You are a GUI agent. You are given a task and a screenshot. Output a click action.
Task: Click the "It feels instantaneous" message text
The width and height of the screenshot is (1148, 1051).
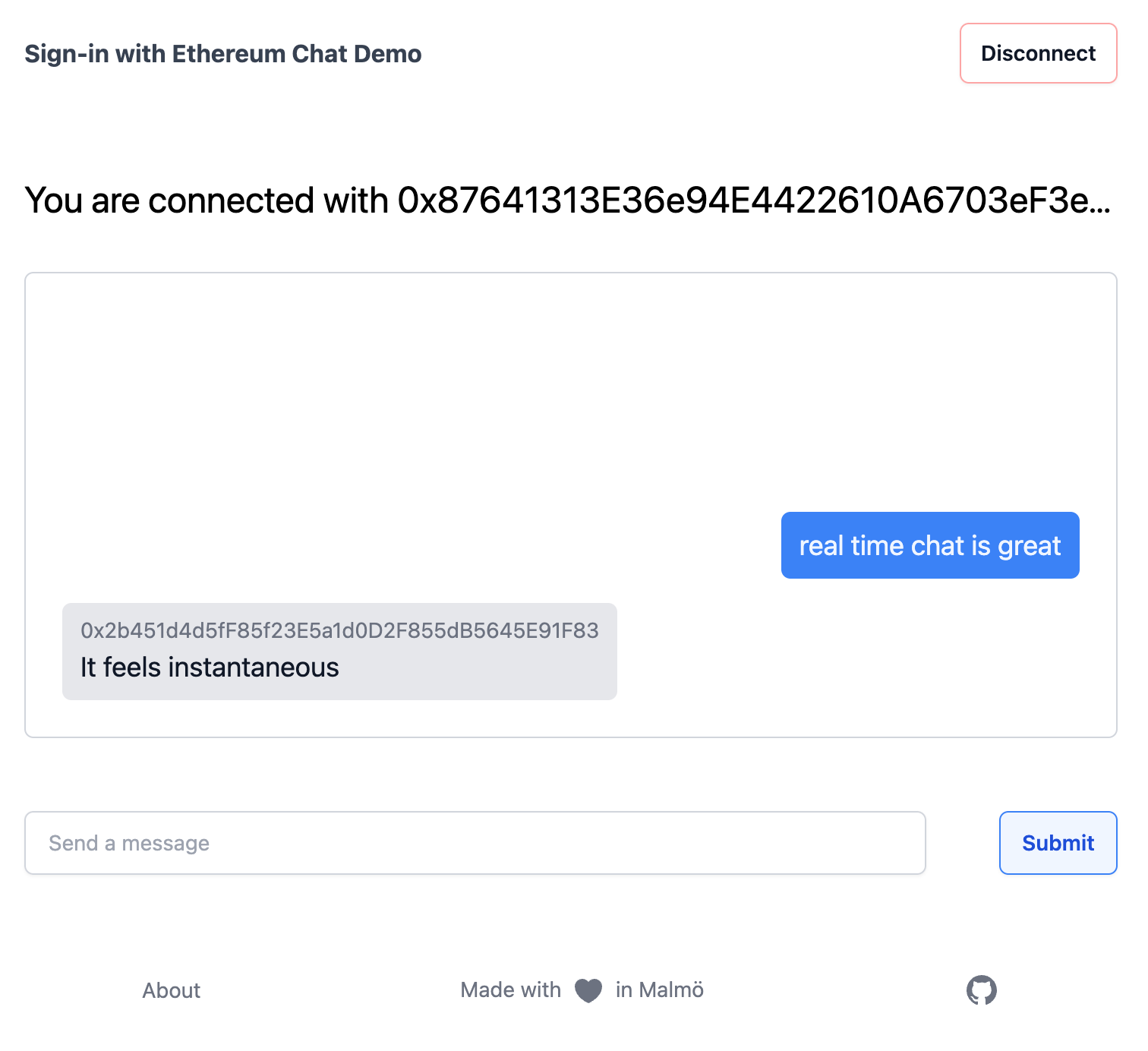(210, 668)
